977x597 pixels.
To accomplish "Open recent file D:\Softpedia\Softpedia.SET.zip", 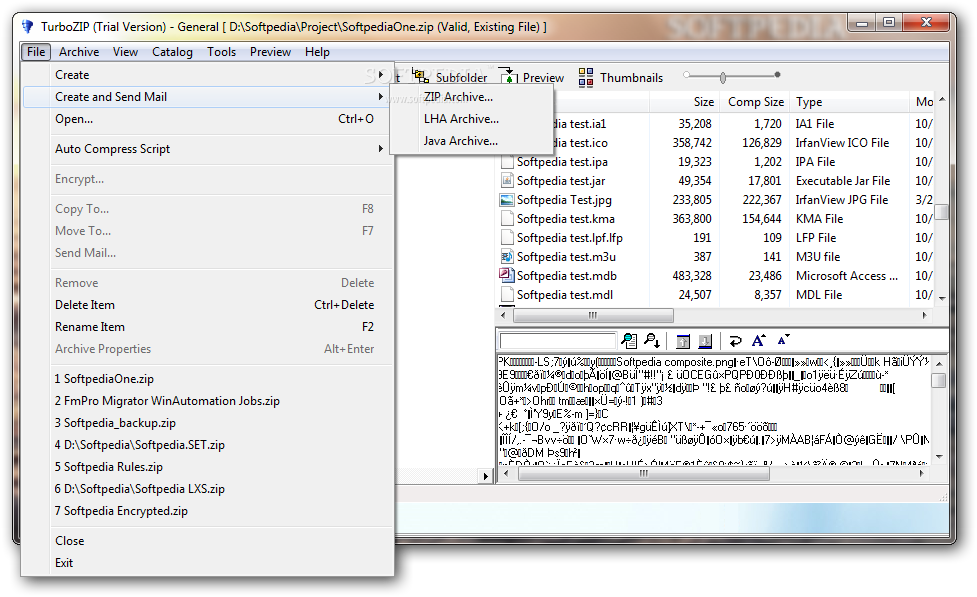I will click(207, 445).
